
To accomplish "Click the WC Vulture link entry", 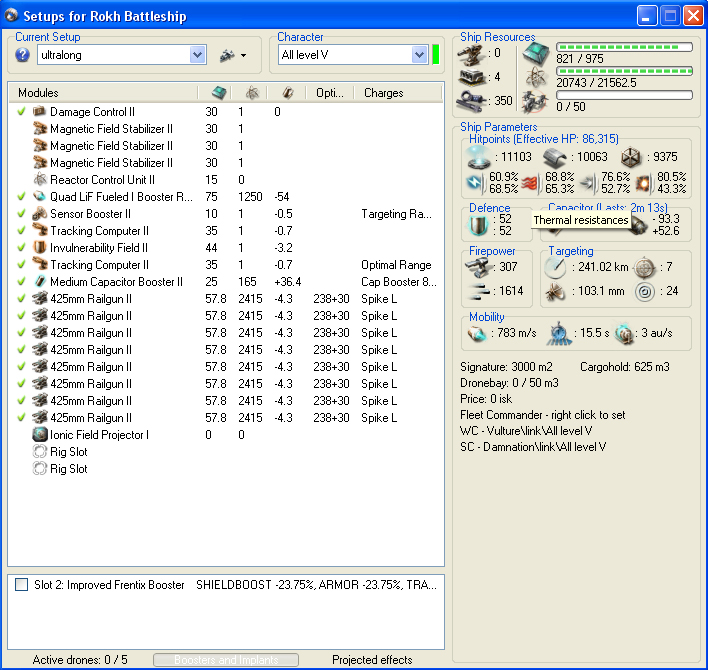I will pos(526,430).
